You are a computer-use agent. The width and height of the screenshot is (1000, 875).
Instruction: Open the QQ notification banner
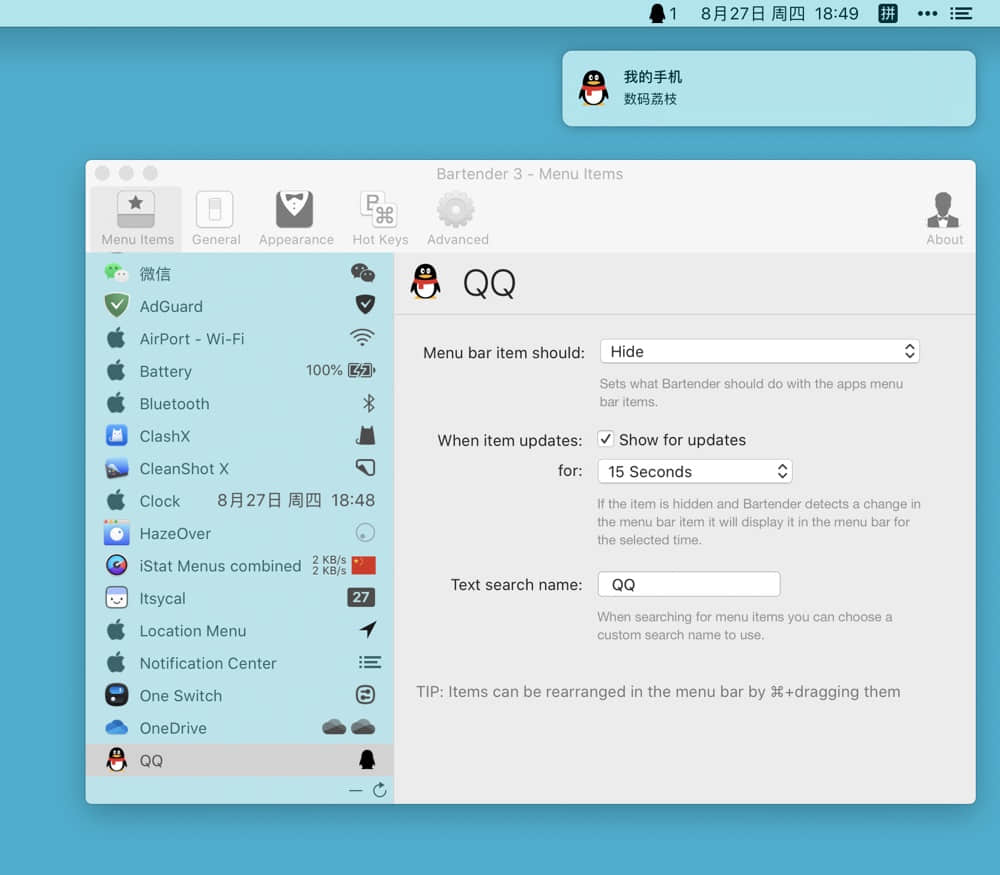click(x=768, y=88)
